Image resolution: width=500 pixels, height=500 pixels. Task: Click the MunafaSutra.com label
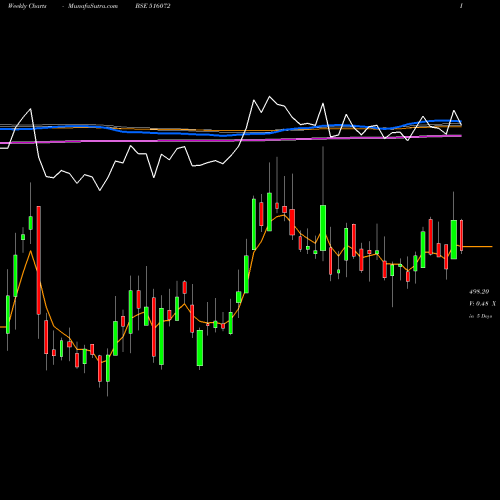click(93, 6)
